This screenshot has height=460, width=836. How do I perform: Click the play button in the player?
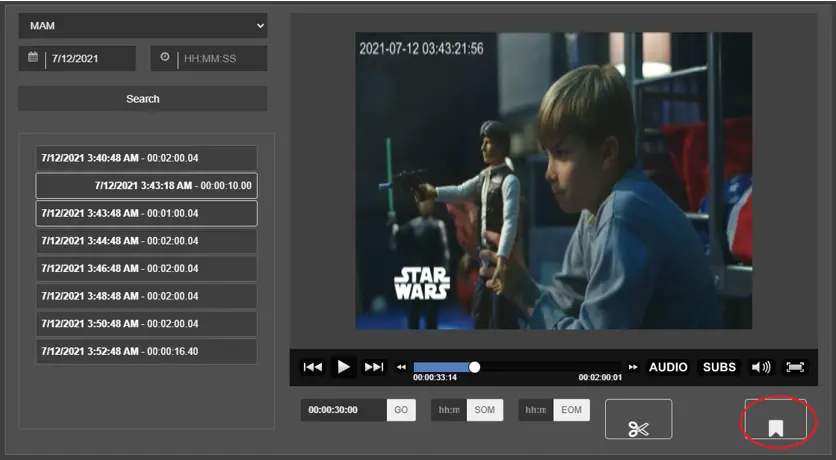344,367
